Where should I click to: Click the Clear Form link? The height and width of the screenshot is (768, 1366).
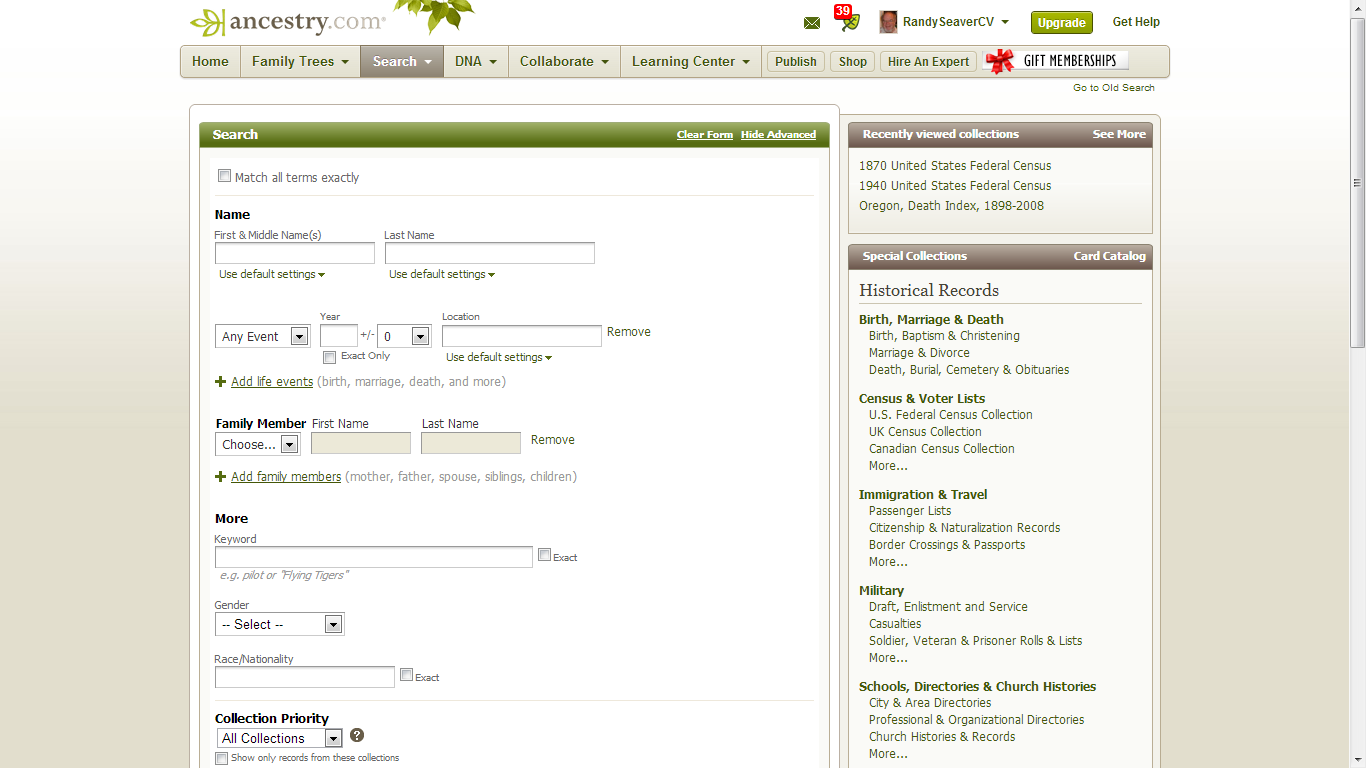click(x=704, y=134)
